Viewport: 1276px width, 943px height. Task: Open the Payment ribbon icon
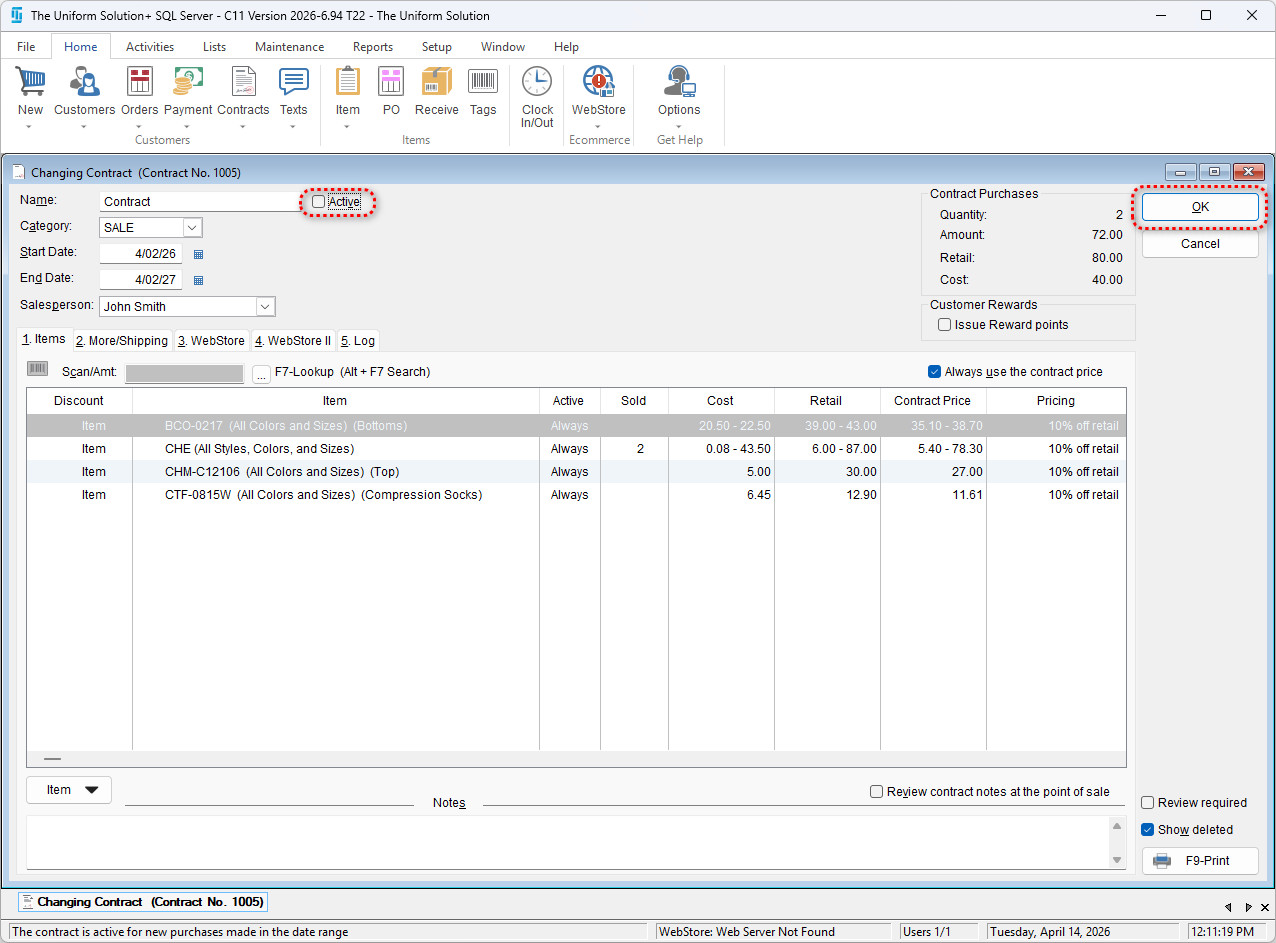(x=188, y=83)
